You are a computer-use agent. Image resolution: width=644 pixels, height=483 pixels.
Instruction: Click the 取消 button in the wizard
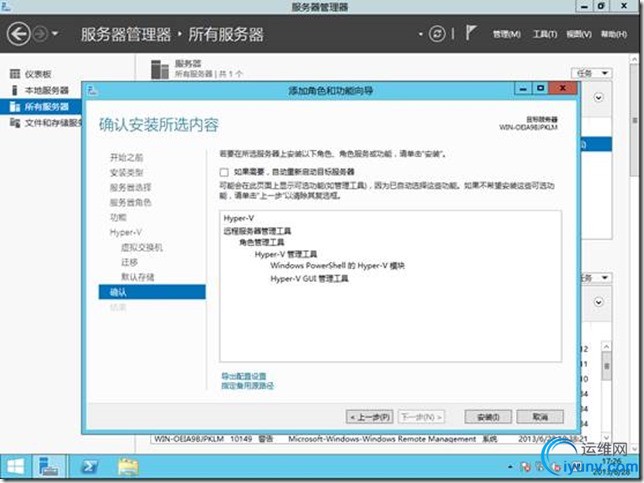tap(540, 417)
